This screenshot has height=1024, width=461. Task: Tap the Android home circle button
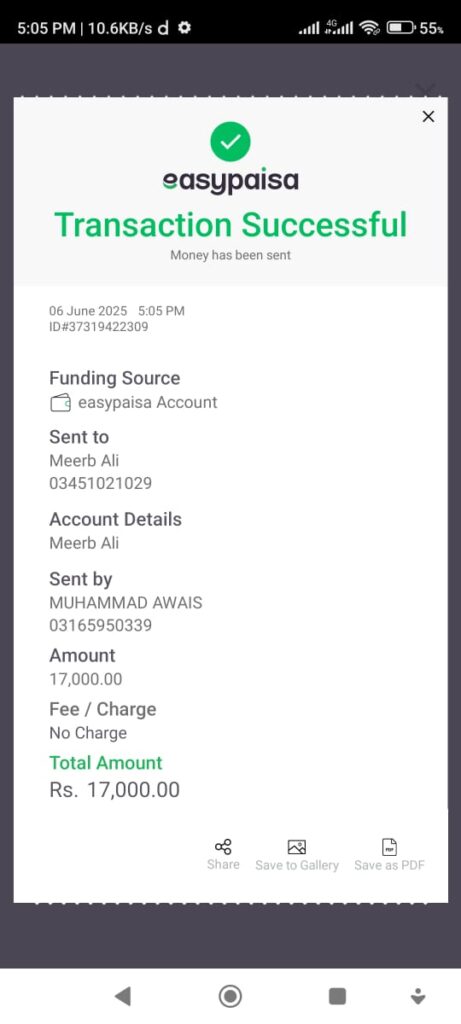(x=230, y=996)
